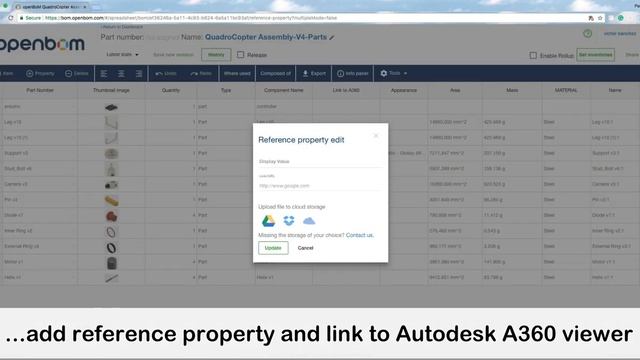Click the openbom logo
640x360 pixels.
[x=42, y=44]
